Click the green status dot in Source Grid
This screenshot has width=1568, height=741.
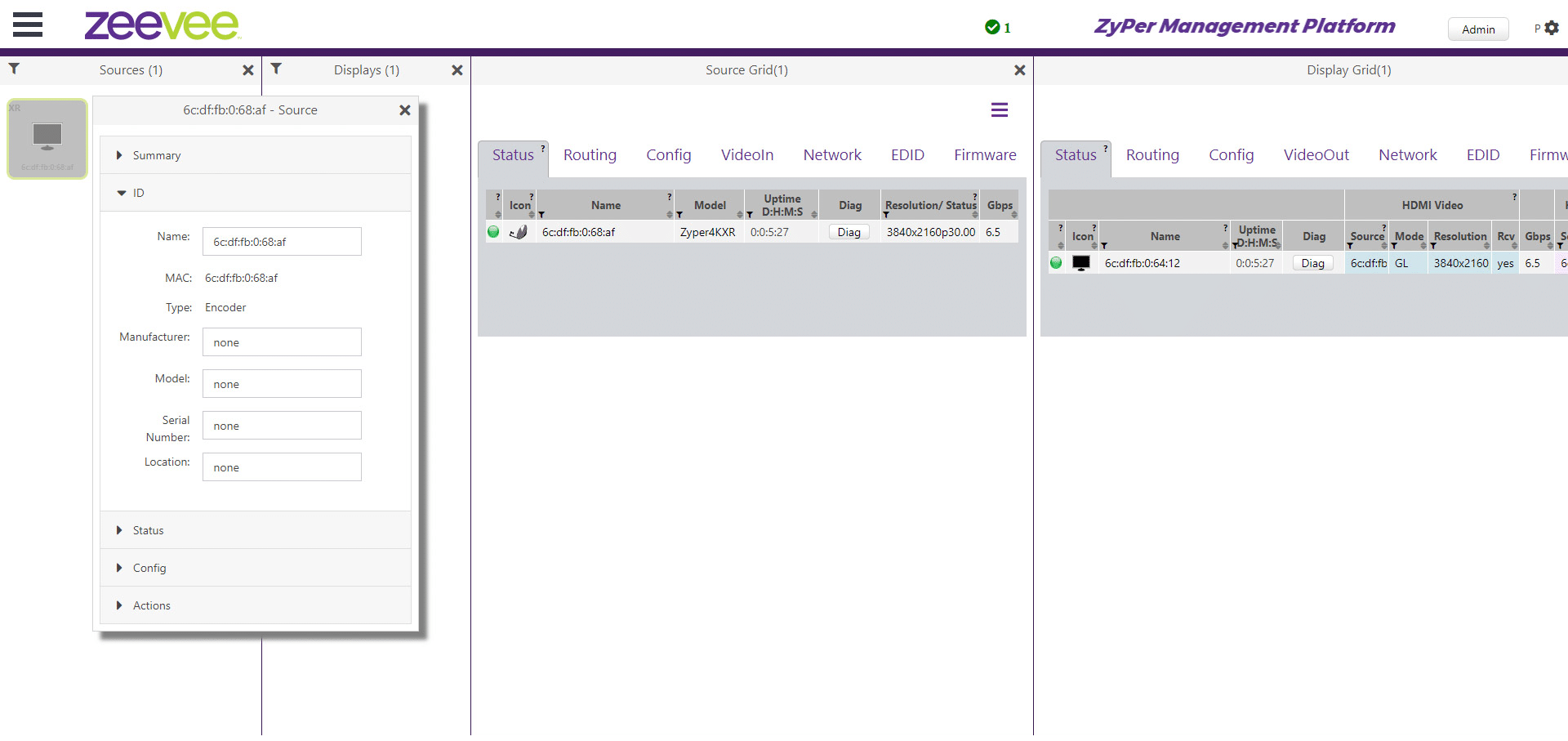coord(493,232)
